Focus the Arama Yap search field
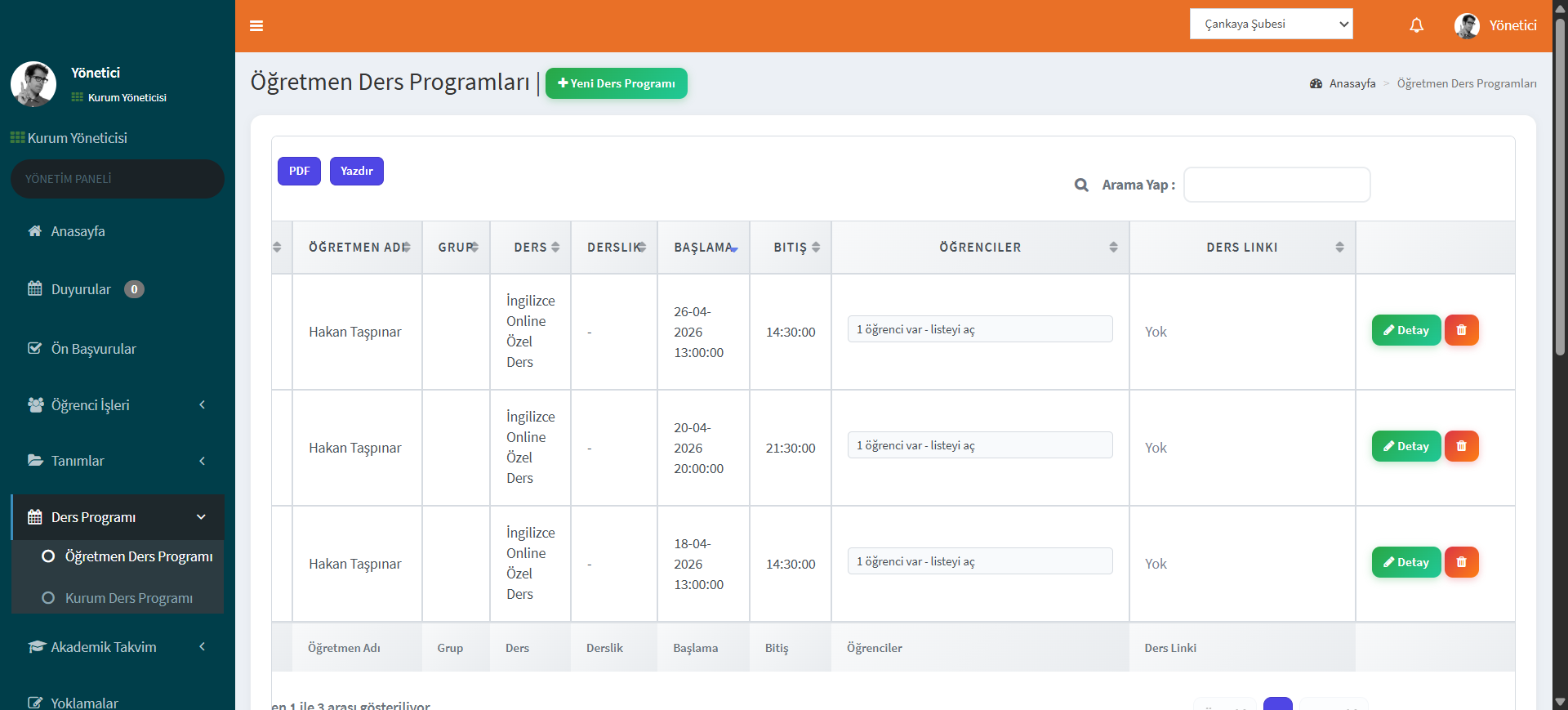Image resolution: width=1568 pixels, height=710 pixels. pyautogui.click(x=1276, y=185)
